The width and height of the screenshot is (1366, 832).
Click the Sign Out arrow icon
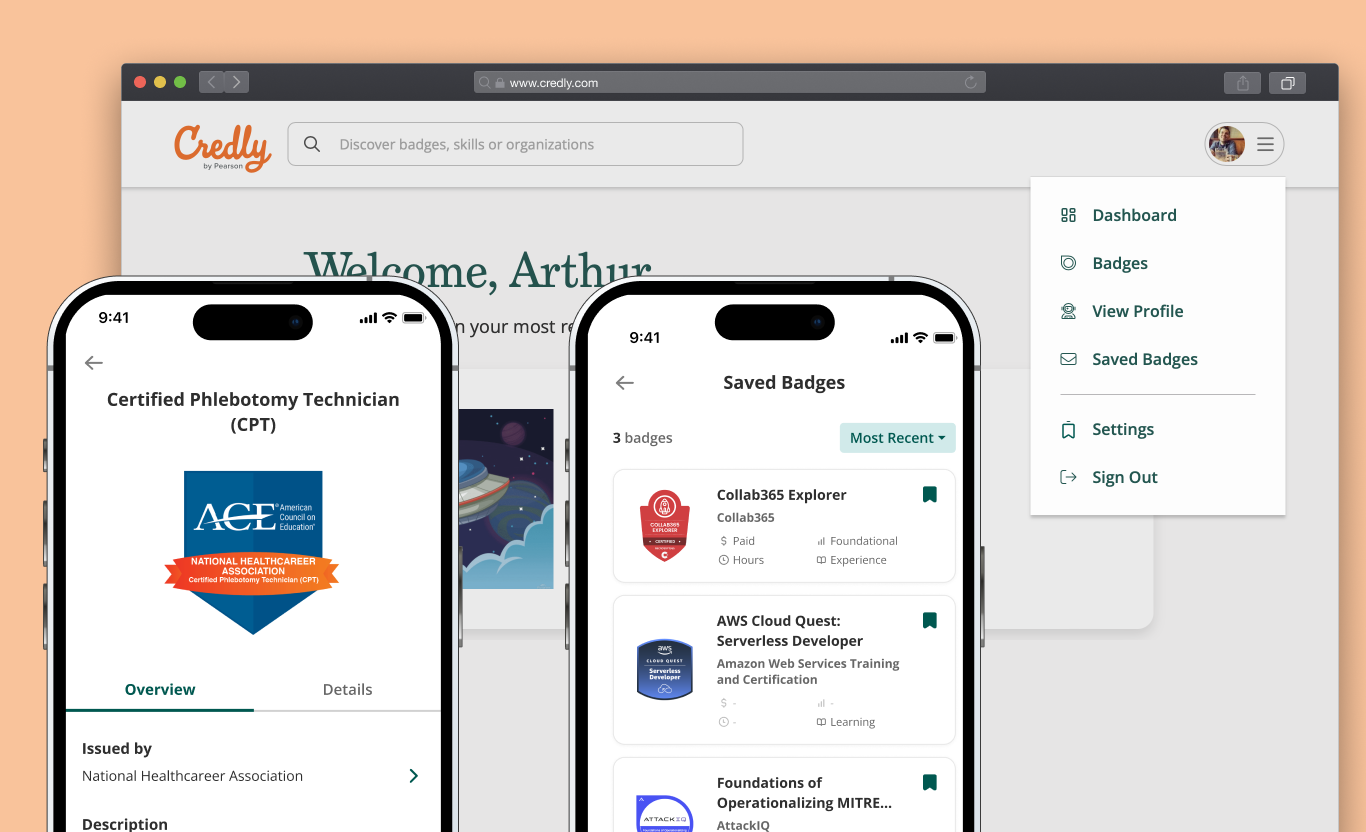point(1068,477)
